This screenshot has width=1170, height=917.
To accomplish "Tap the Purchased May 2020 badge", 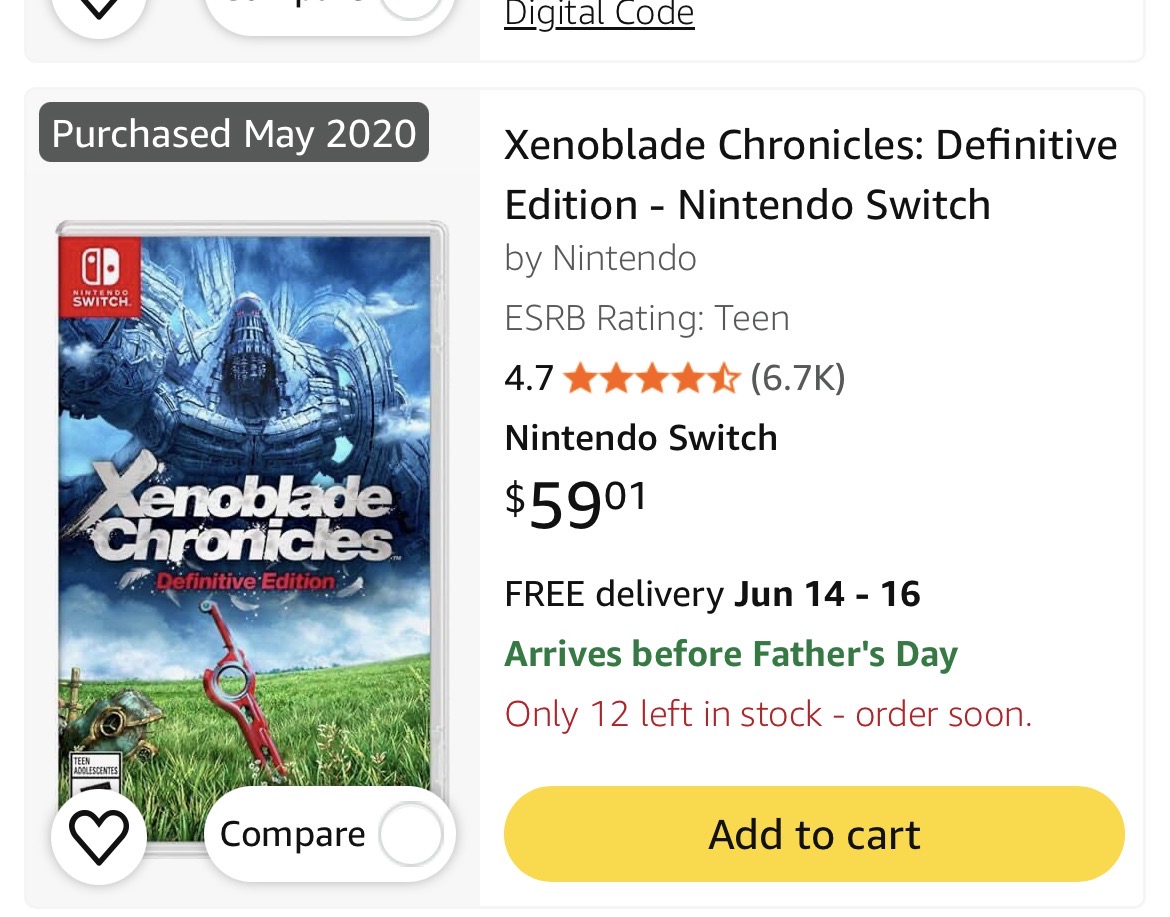I will [x=234, y=133].
